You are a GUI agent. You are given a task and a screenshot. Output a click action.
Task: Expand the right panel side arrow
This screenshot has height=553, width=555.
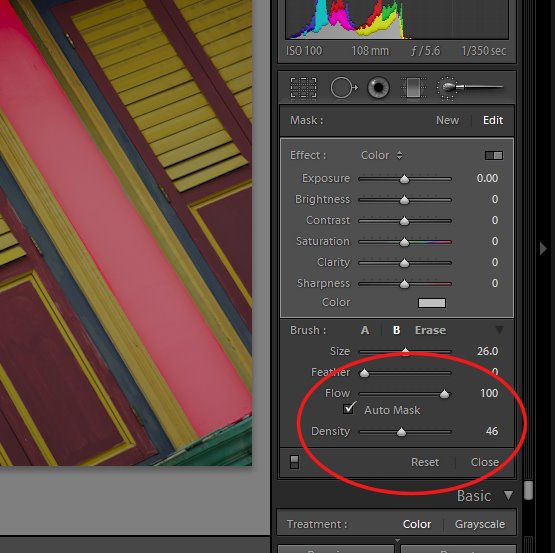(543, 248)
